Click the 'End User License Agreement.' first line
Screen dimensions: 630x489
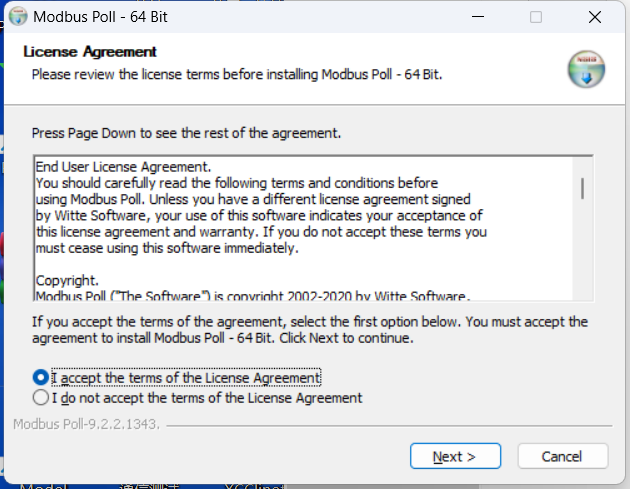point(123,166)
